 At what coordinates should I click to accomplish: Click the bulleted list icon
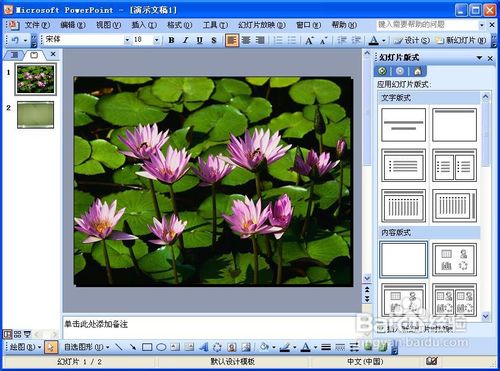click(x=292, y=40)
